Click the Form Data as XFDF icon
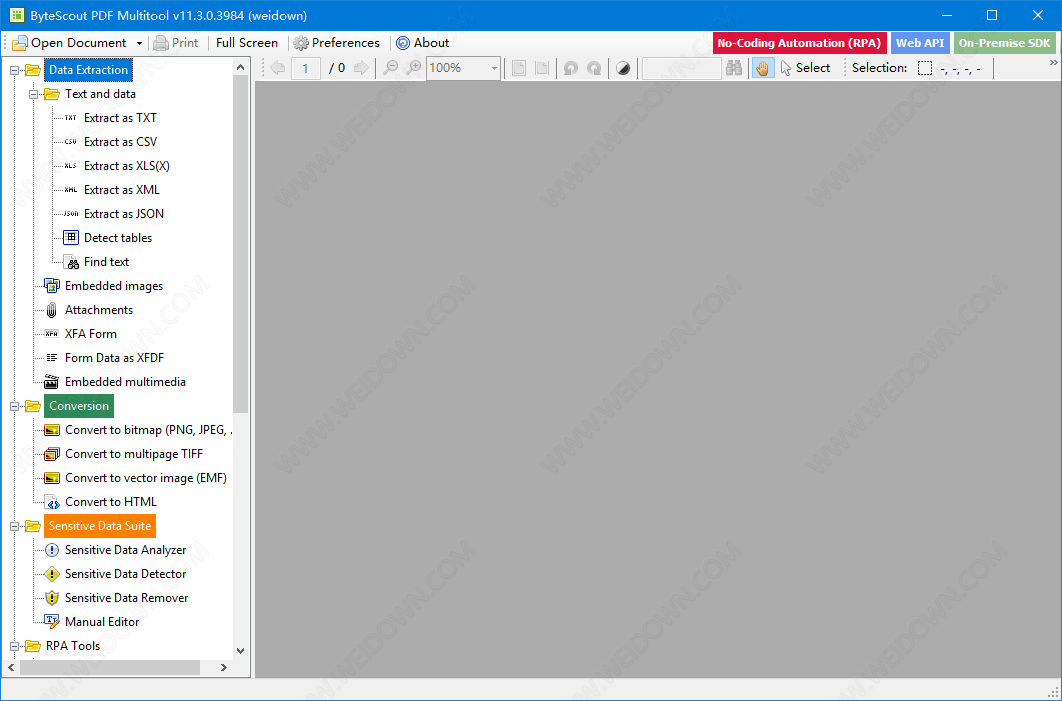This screenshot has width=1062, height=701. coord(51,358)
